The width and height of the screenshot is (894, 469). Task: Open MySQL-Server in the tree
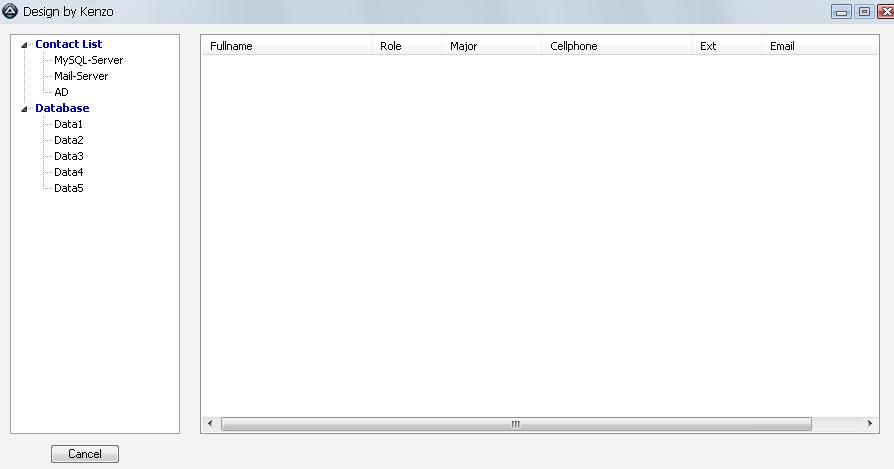point(88,60)
